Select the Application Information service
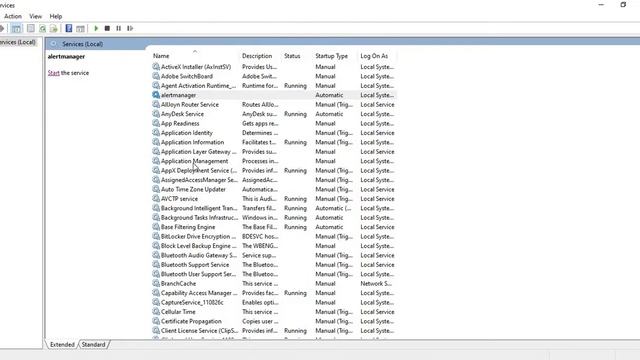The width and height of the screenshot is (640, 360). (273, 142)
